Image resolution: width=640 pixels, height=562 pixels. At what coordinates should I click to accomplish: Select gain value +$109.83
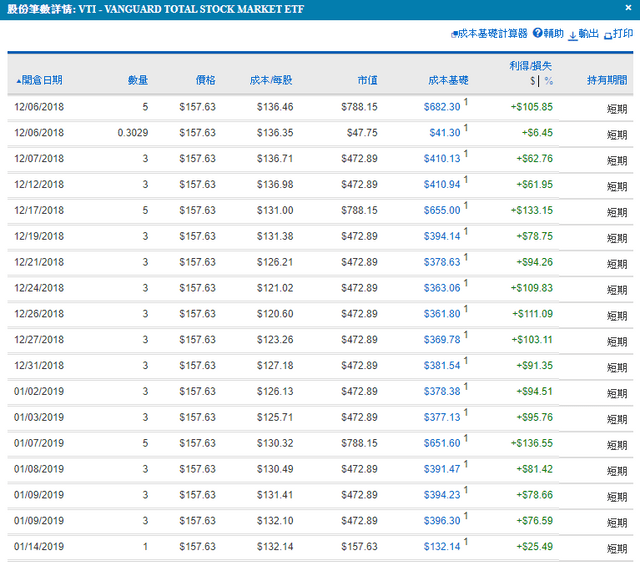[x=531, y=288]
